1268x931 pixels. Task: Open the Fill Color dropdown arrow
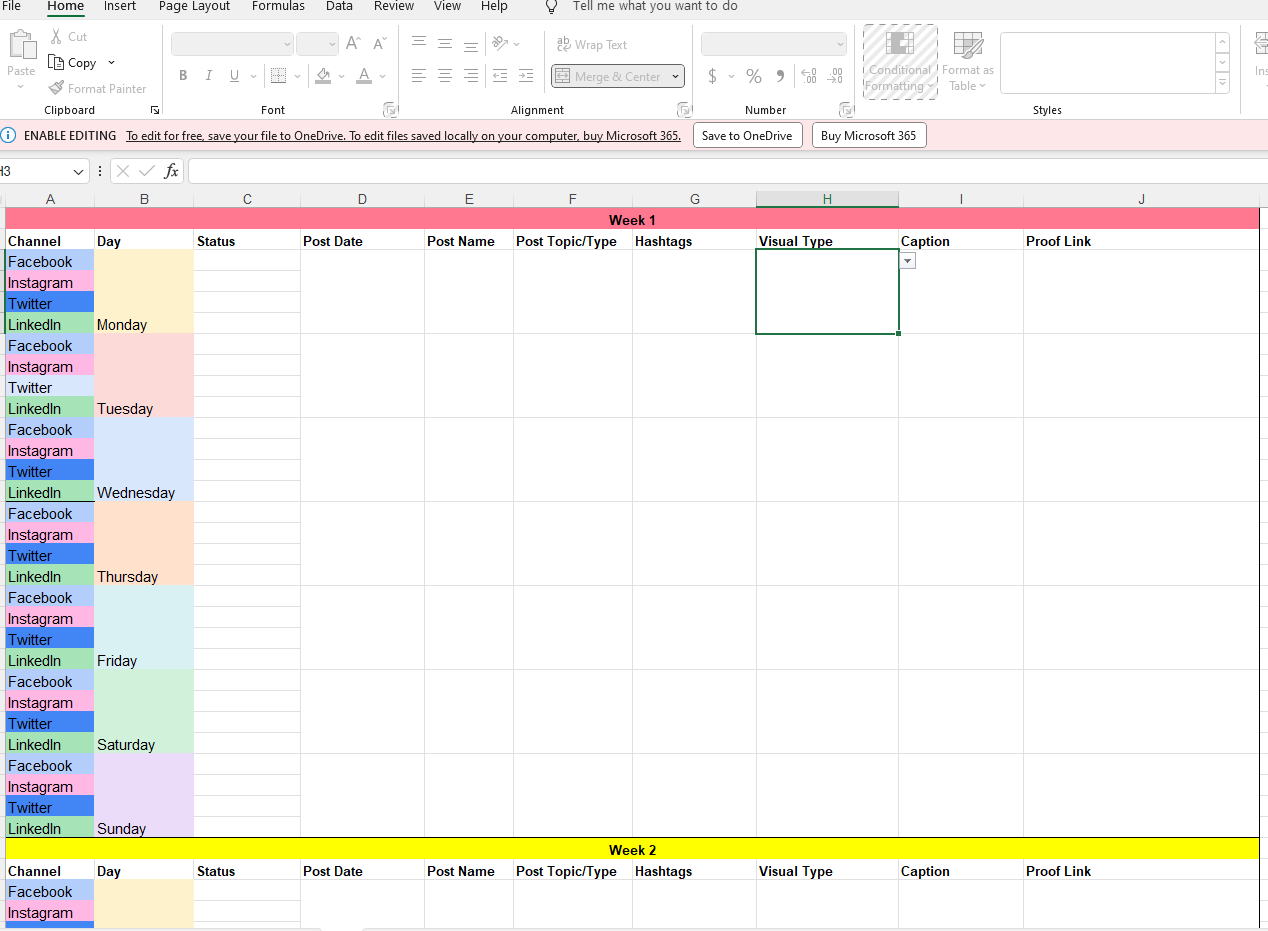point(341,76)
